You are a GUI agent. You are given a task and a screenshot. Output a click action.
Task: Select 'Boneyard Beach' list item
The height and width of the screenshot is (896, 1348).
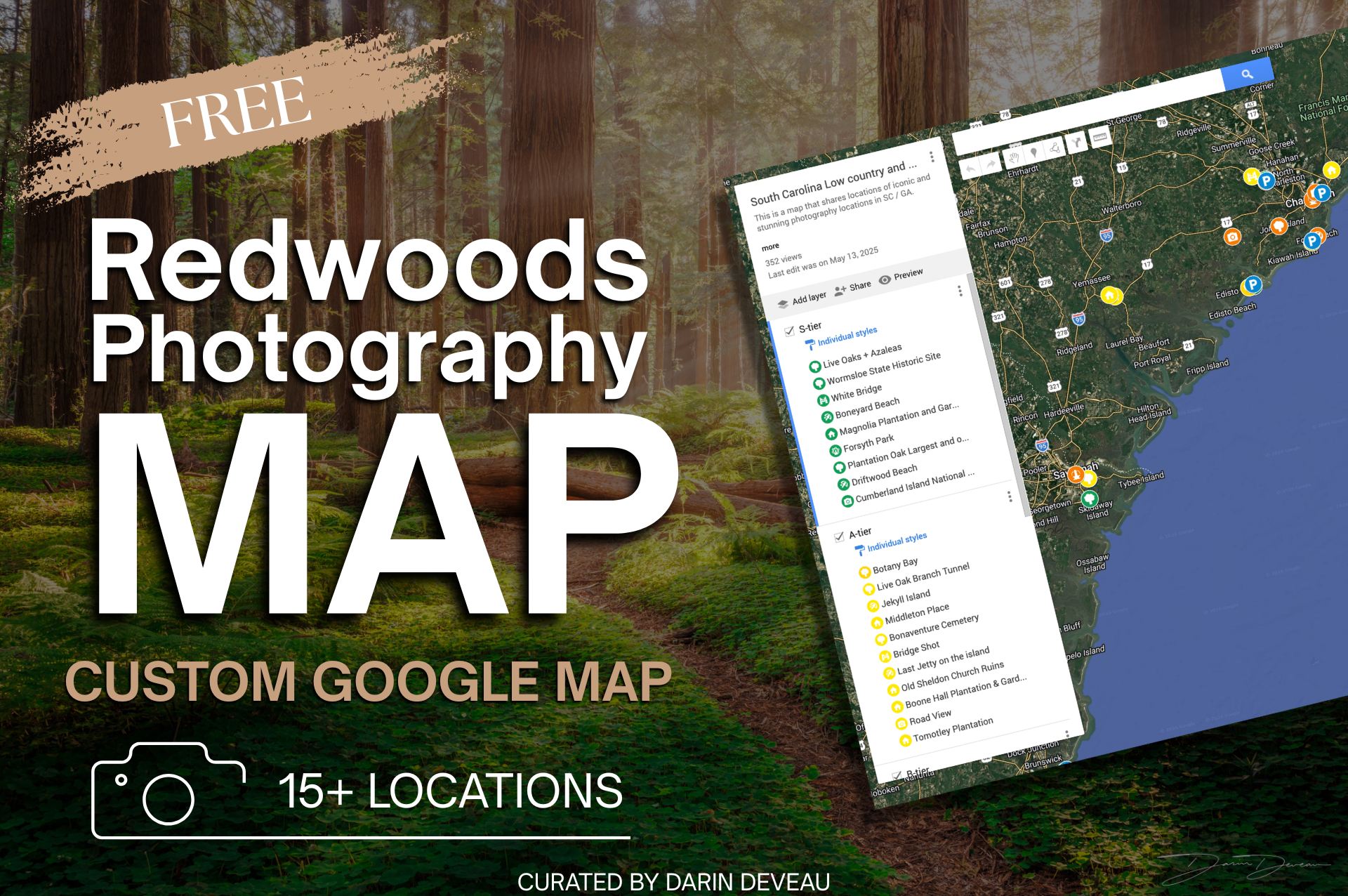(860, 409)
